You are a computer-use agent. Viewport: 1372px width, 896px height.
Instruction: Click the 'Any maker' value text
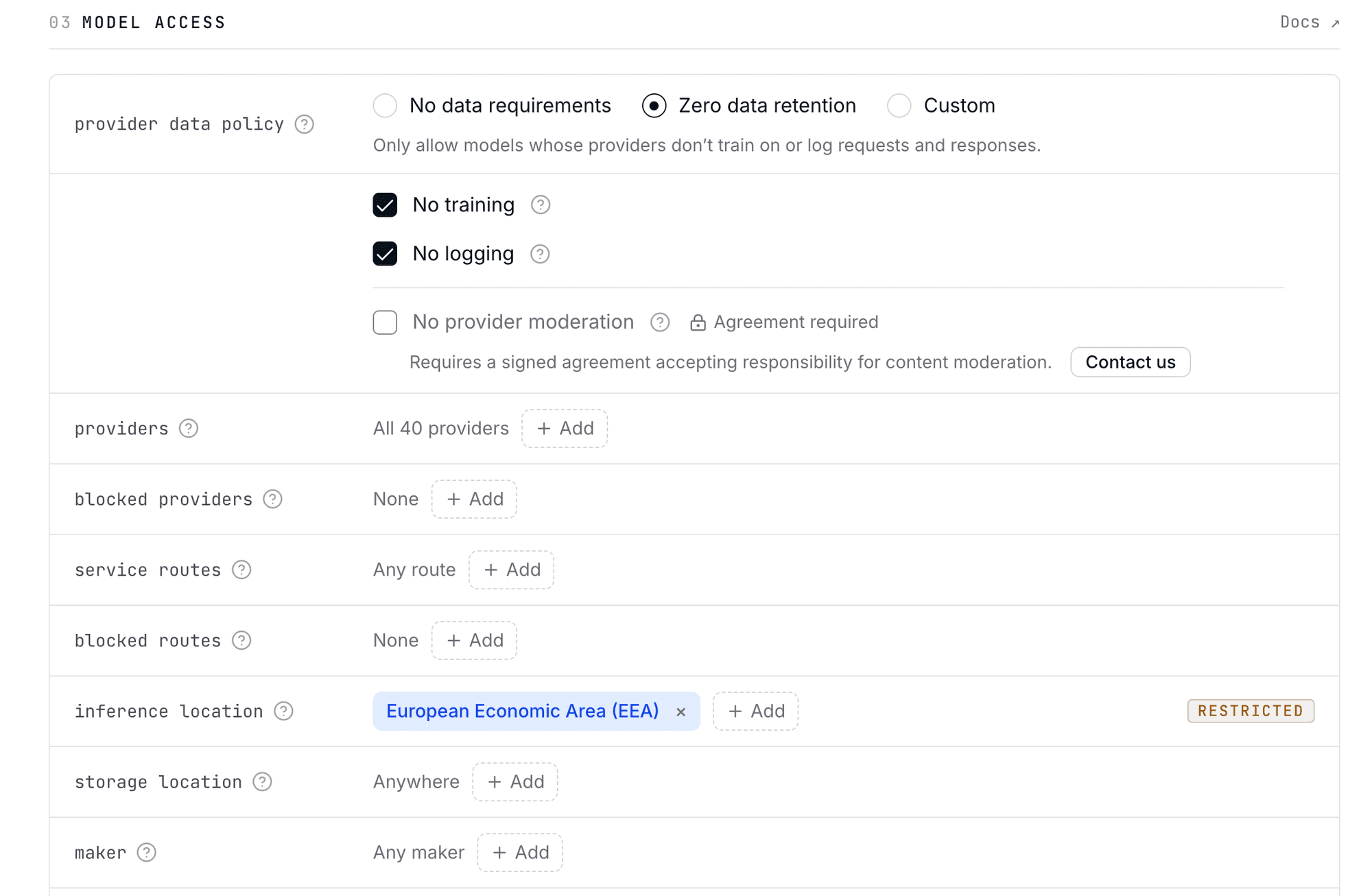[418, 852]
